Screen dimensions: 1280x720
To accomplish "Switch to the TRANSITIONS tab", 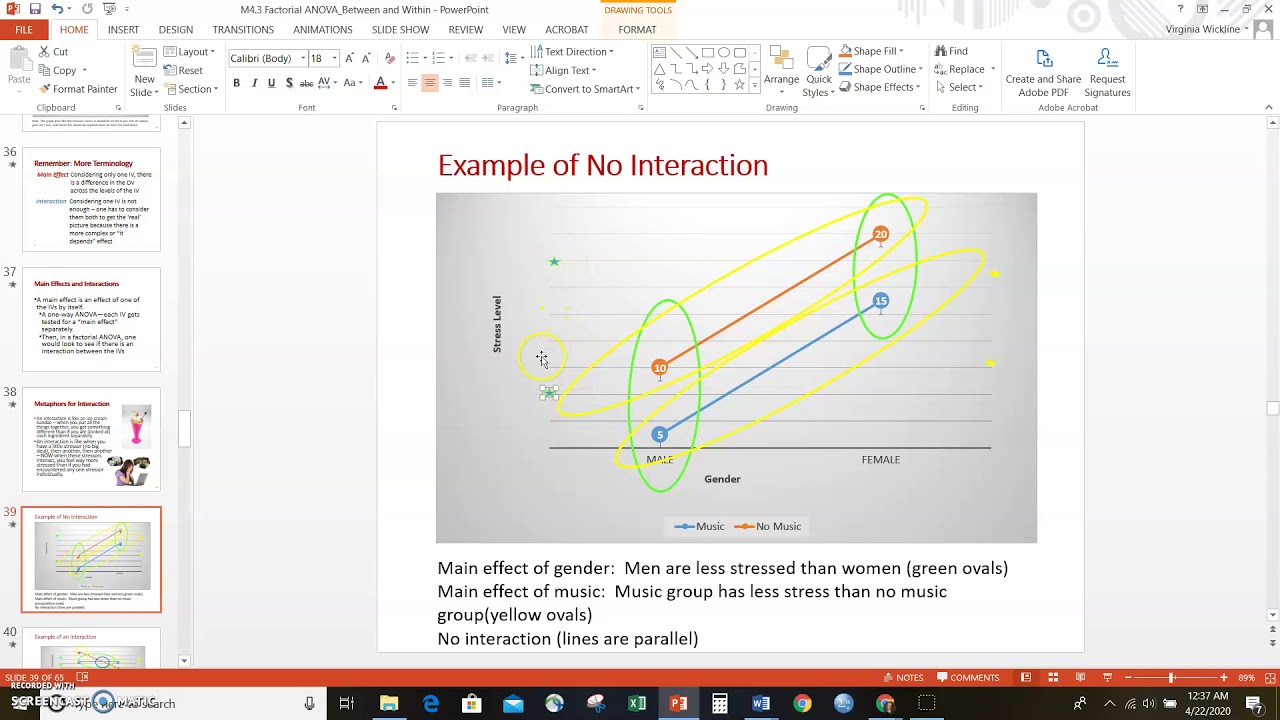I will [243, 30].
